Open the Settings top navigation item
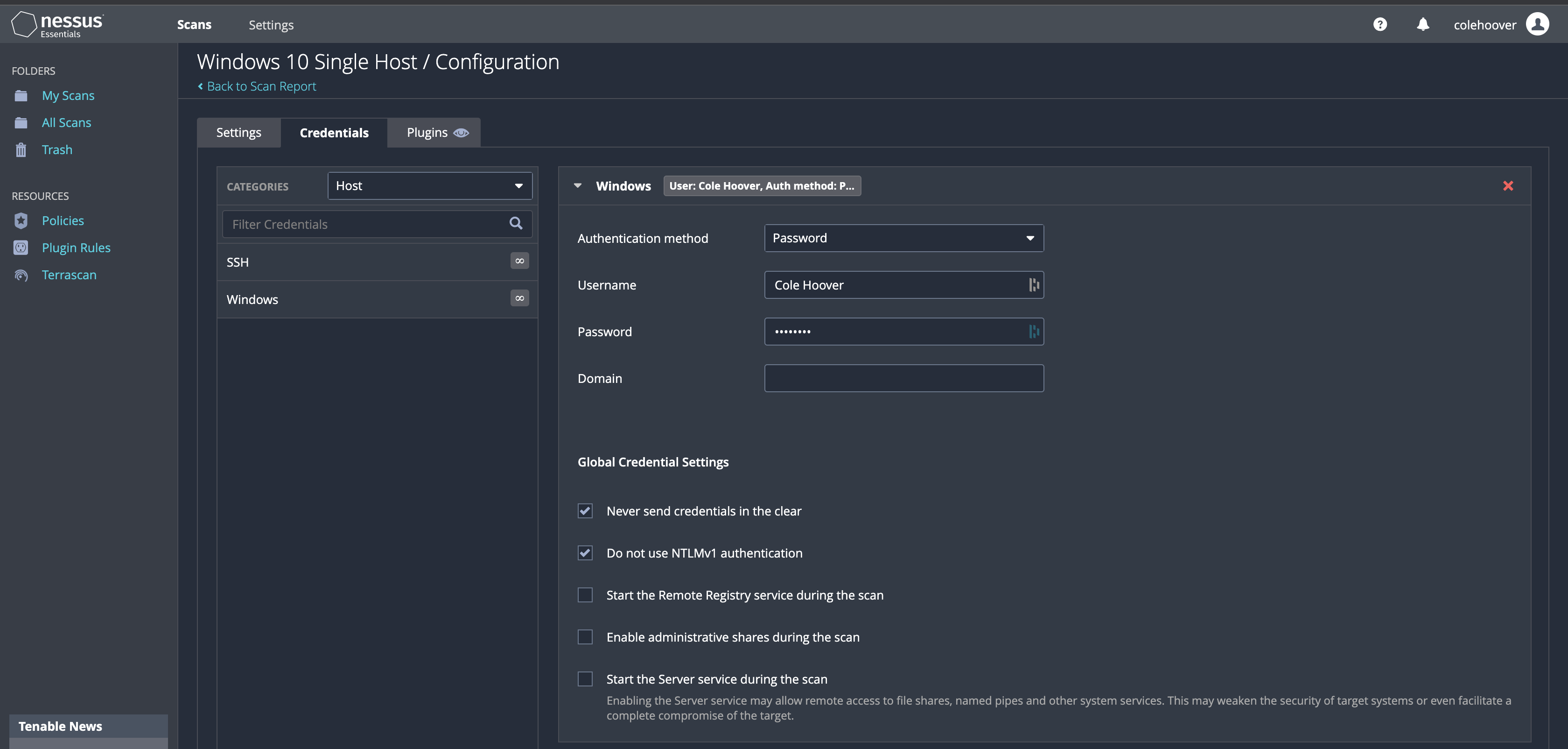Viewport: 1568px width, 749px height. (271, 25)
